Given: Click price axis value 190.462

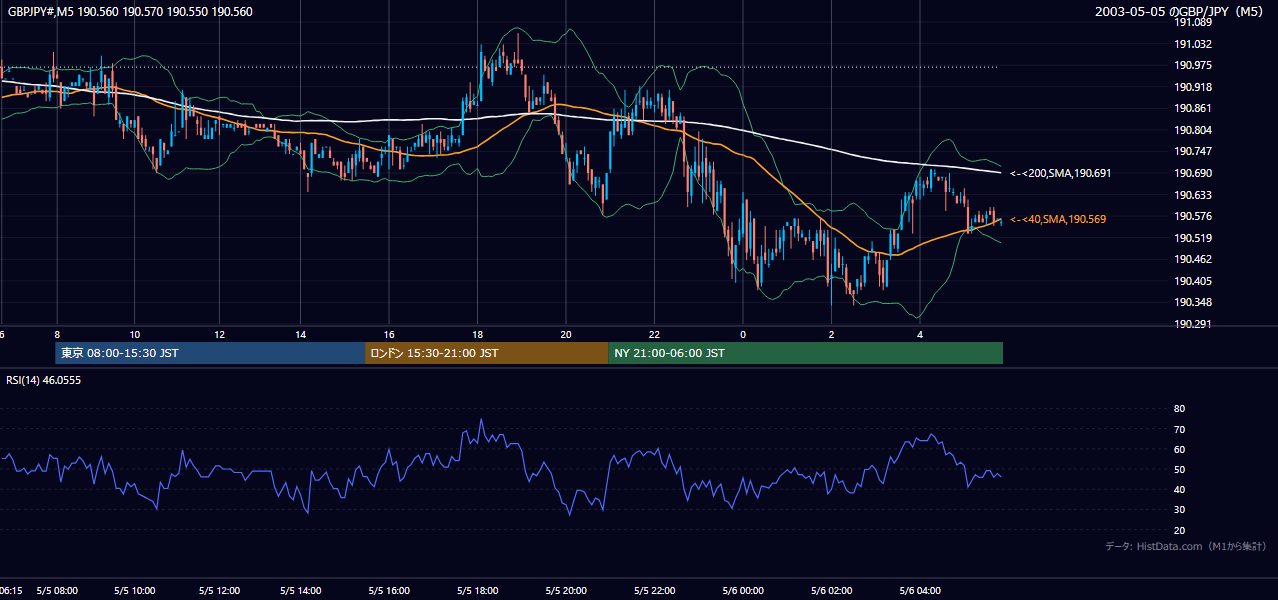Looking at the screenshot, I should pos(1193,259).
